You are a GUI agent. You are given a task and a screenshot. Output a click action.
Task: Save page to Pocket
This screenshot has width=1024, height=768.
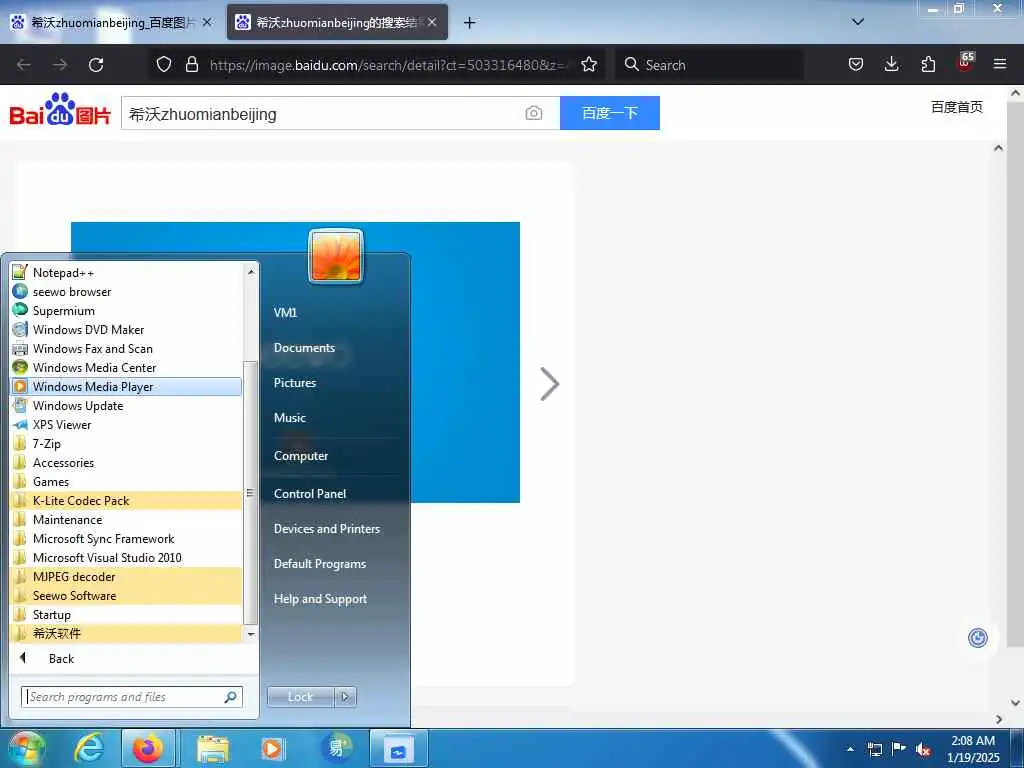coord(856,64)
